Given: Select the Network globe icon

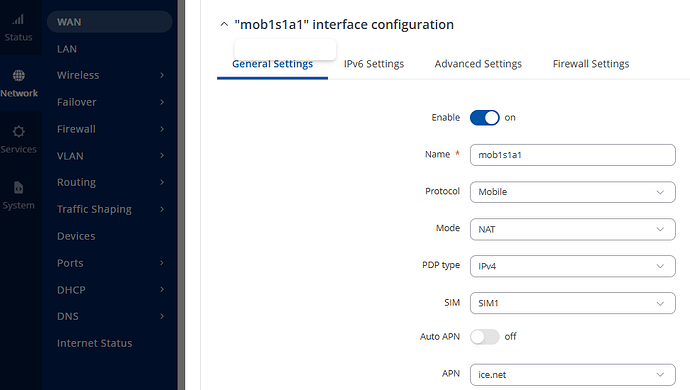Looking at the screenshot, I should [18, 75].
